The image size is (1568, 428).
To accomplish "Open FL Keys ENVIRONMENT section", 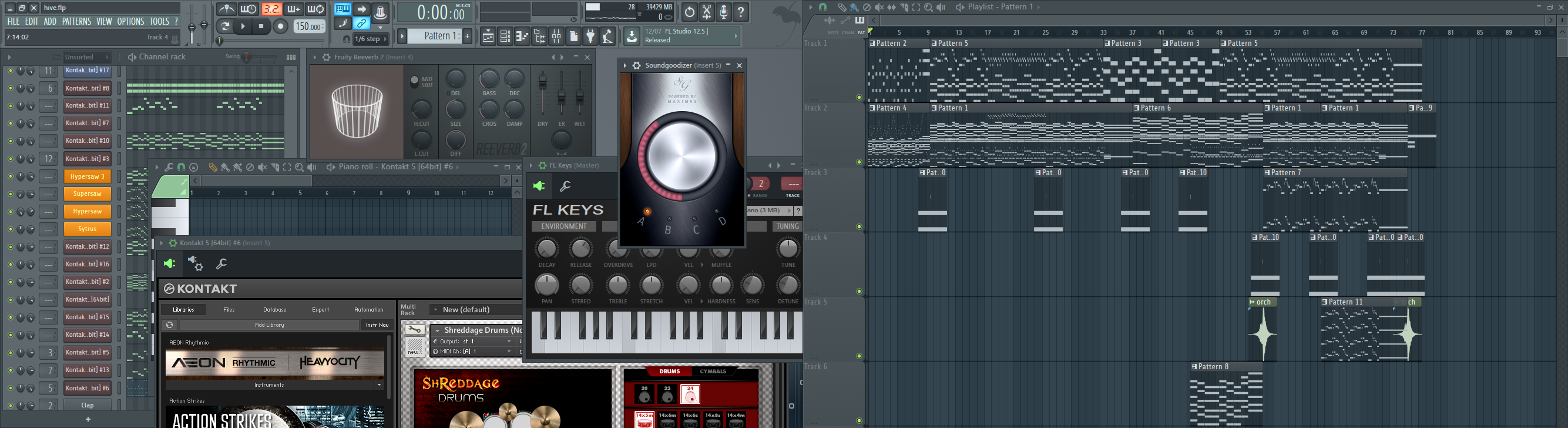I will pyautogui.click(x=564, y=226).
